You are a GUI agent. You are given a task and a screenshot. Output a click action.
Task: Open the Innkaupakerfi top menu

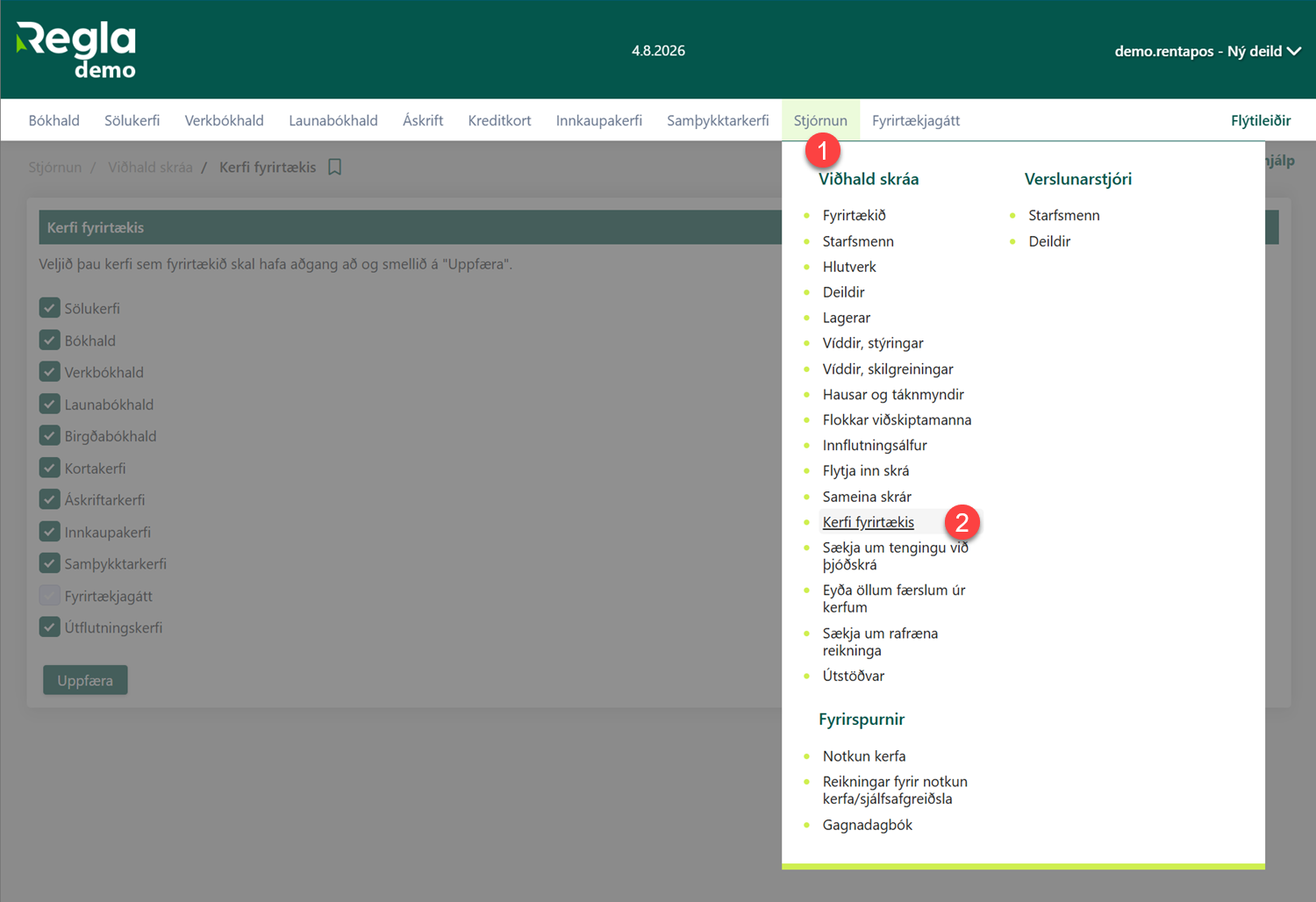[x=599, y=120]
